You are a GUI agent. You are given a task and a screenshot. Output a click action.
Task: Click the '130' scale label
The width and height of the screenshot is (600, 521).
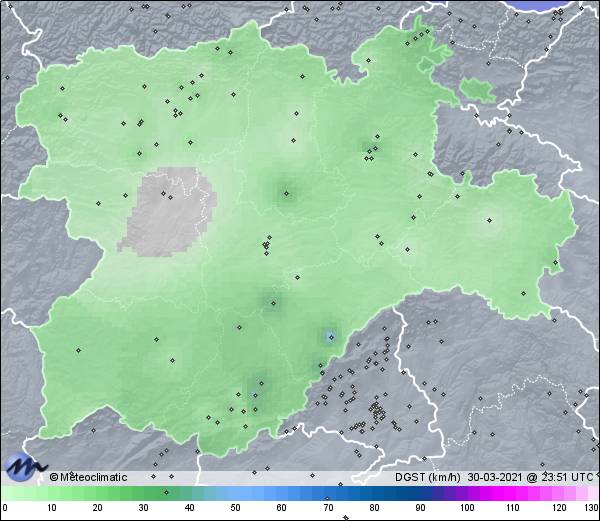[592, 508]
